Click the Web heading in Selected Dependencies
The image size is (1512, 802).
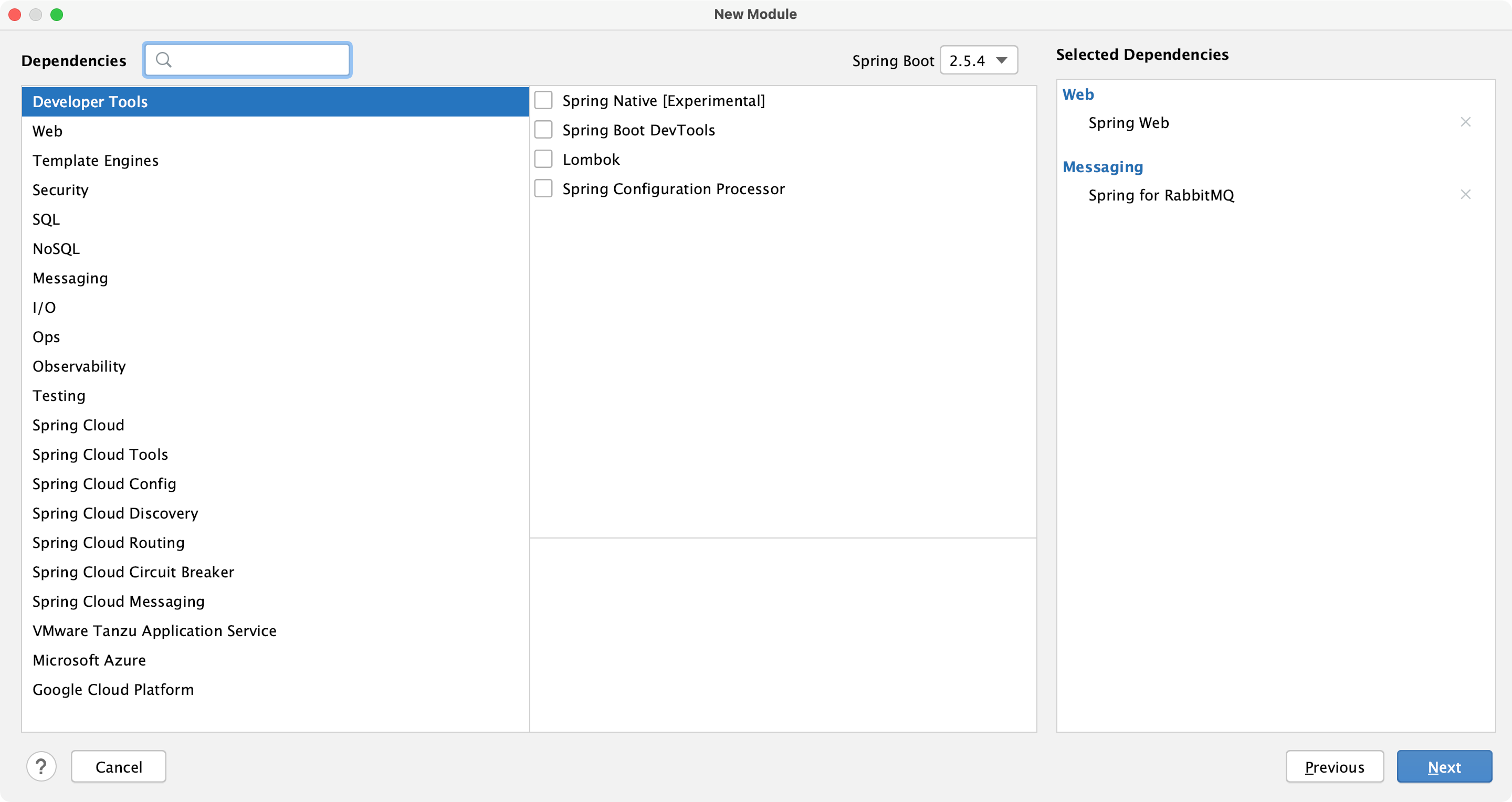coord(1078,94)
